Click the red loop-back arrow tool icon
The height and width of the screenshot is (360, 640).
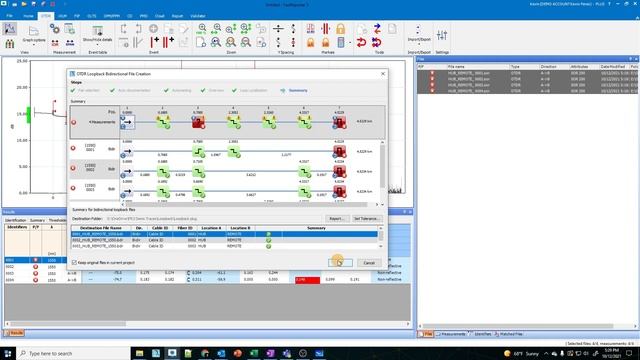pyautogui.click(x=361, y=42)
